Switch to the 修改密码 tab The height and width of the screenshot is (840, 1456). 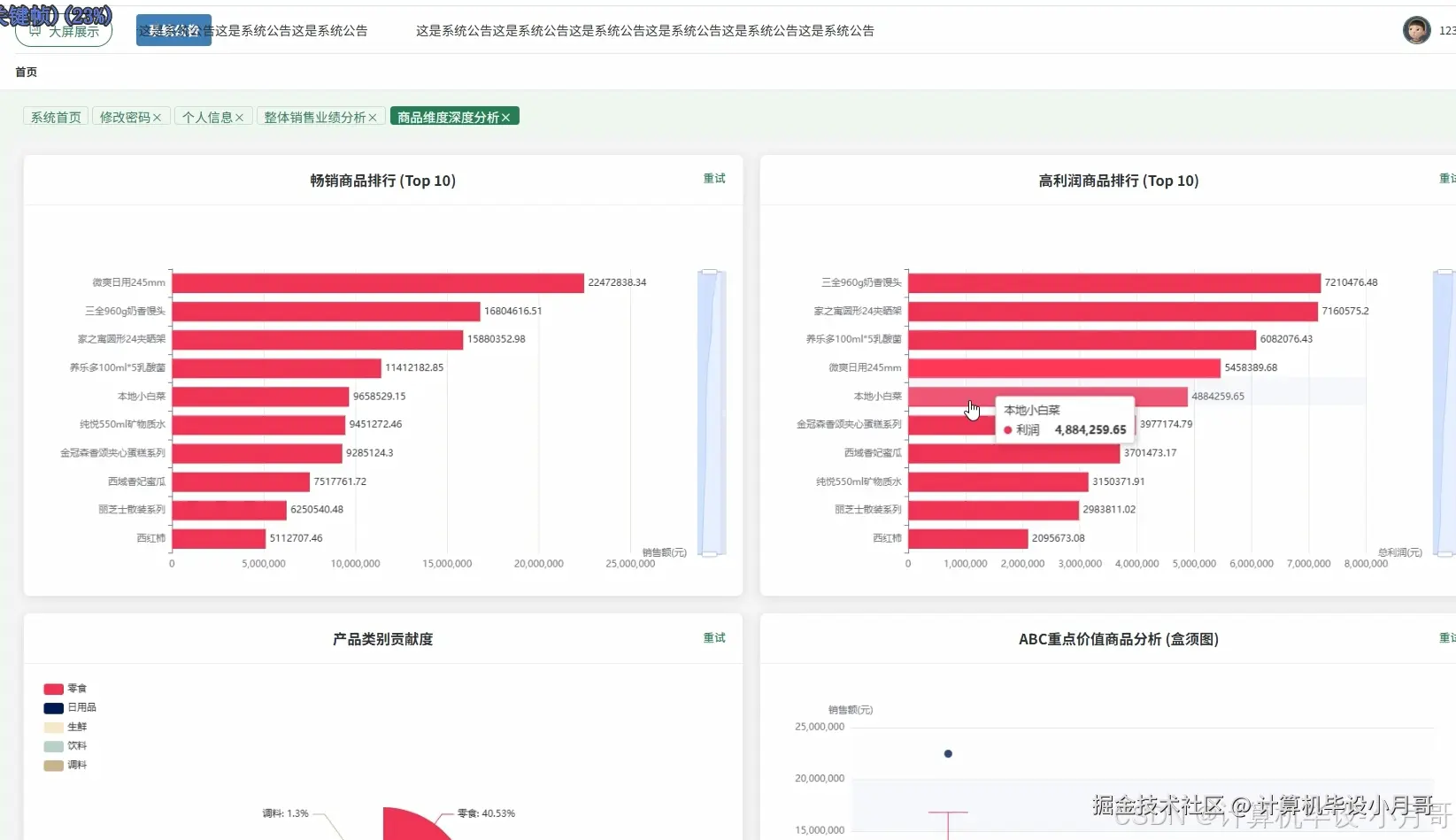tap(125, 117)
